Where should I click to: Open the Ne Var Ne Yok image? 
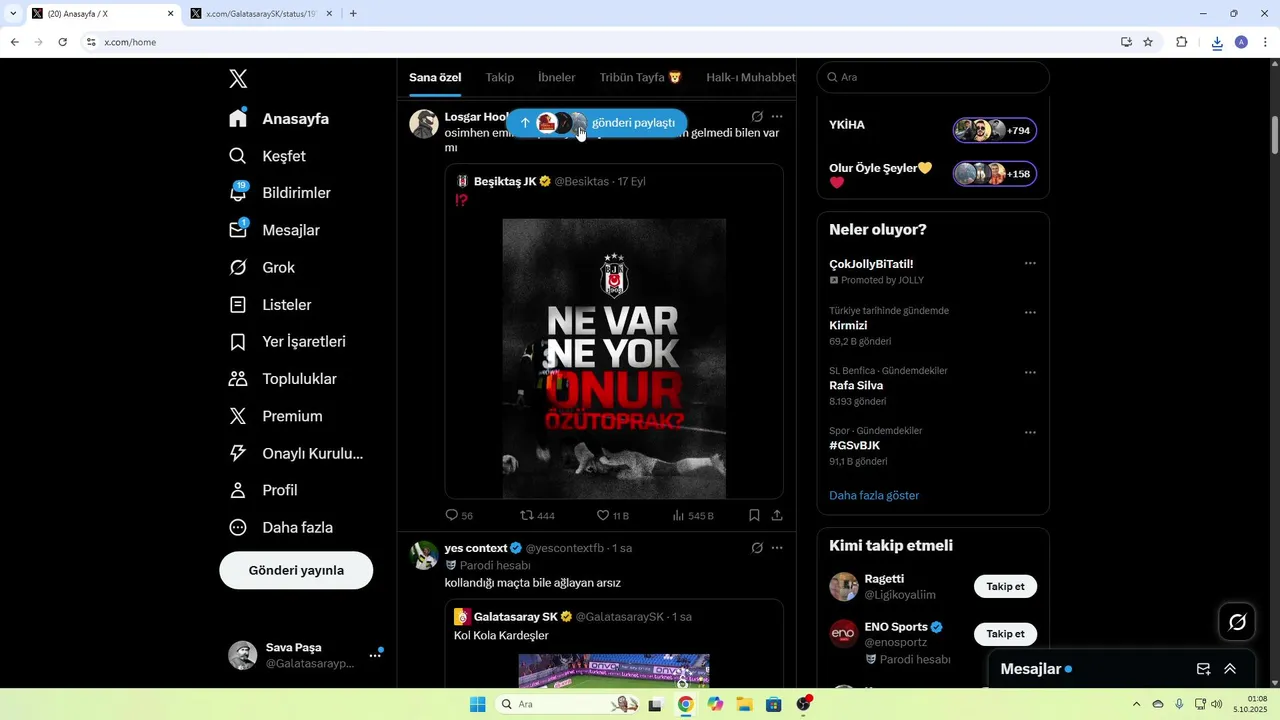click(614, 358)
